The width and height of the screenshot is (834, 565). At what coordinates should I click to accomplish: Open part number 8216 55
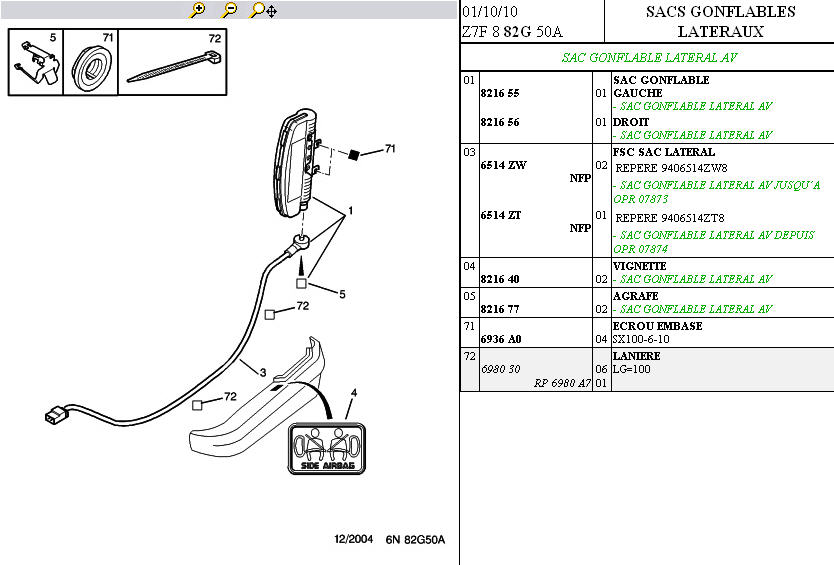click(x=501, y=93)
